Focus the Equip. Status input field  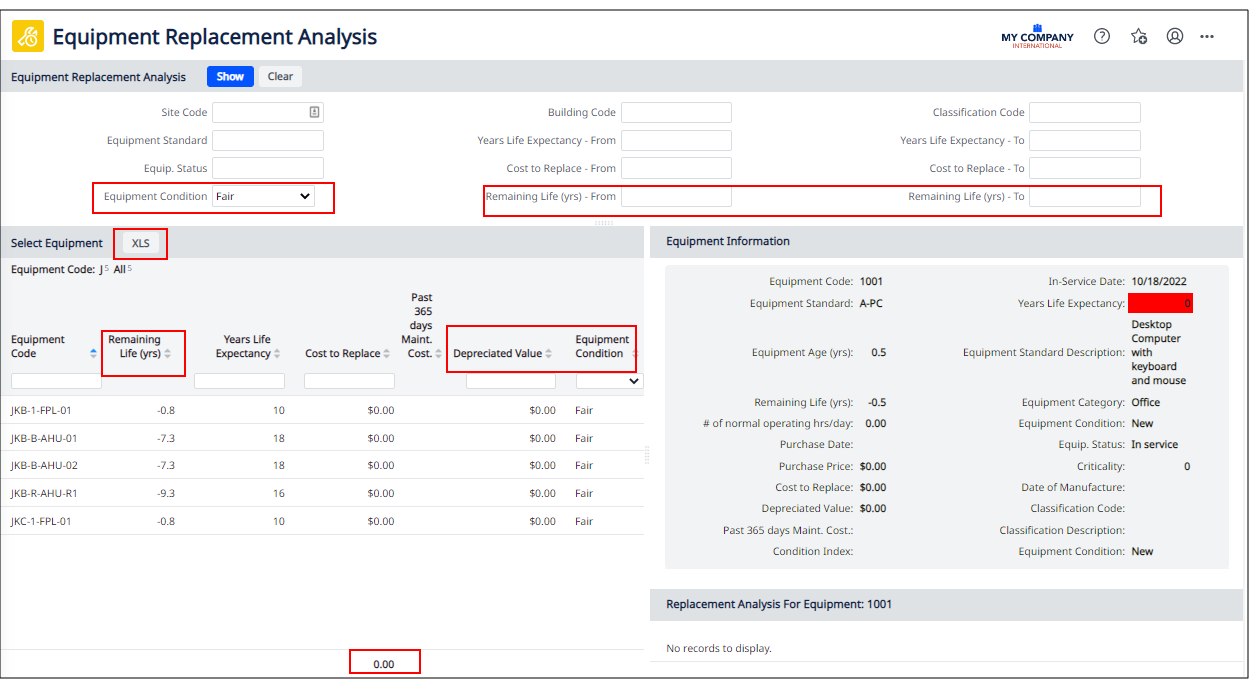tap(268, 168)
